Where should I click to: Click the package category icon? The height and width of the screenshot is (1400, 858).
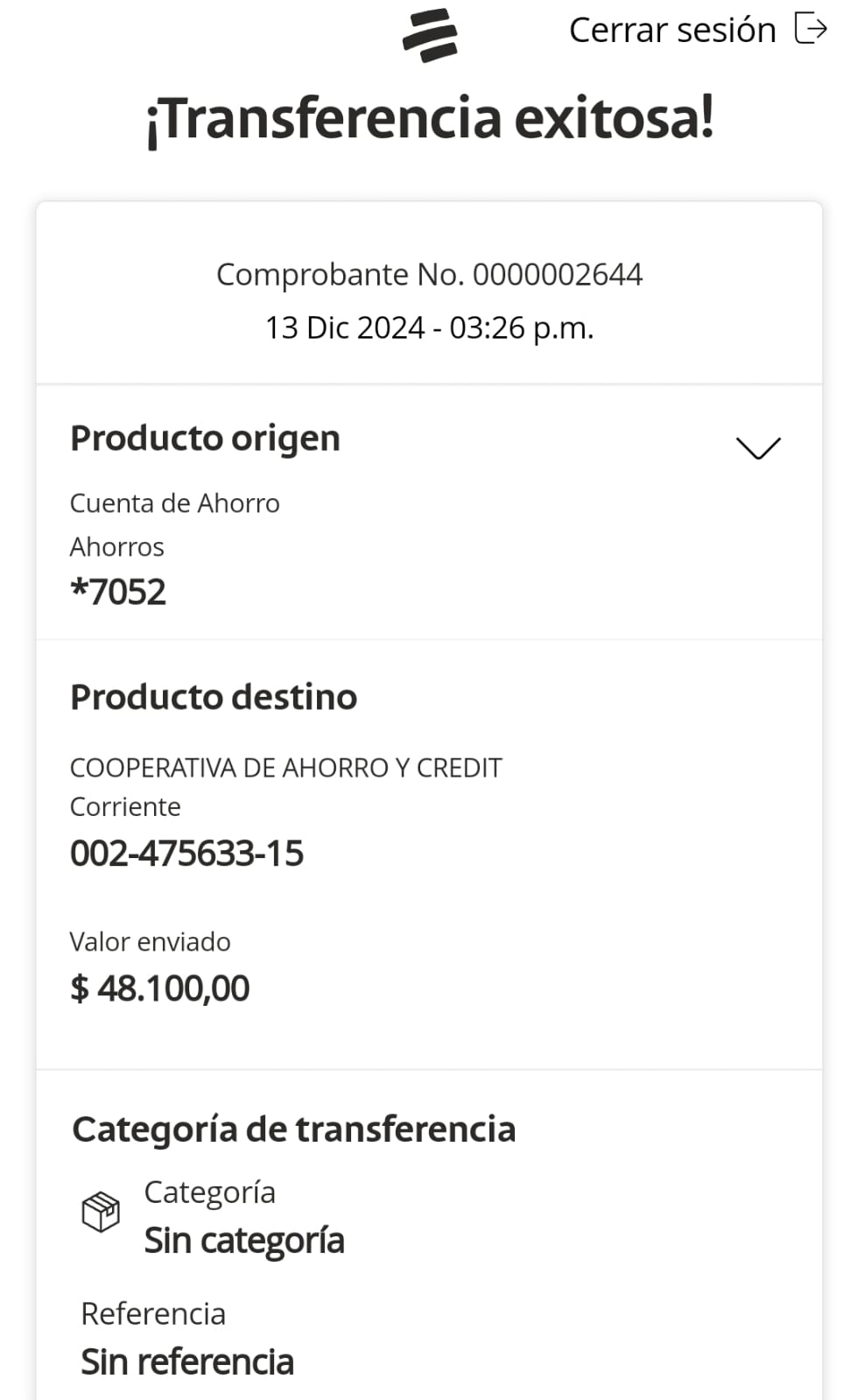click(101, 1212)
